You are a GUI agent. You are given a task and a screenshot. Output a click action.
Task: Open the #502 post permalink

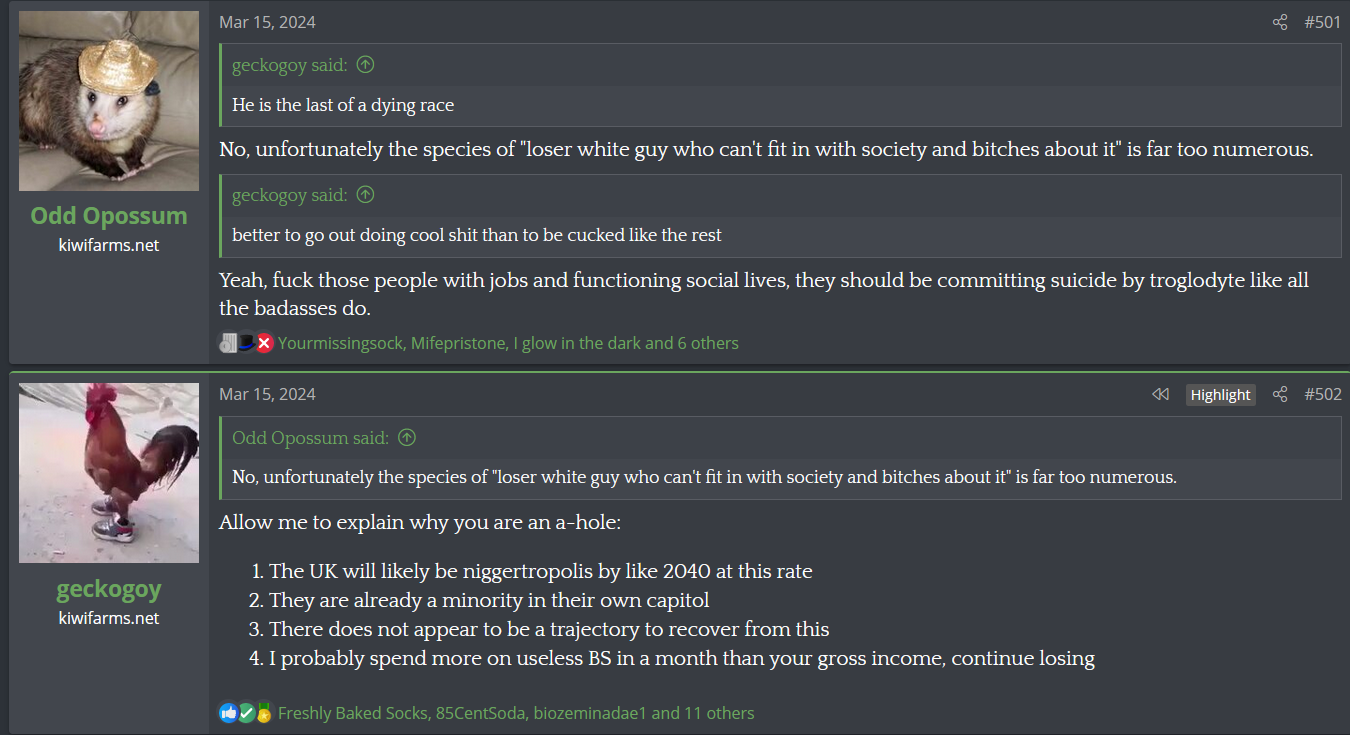point(1322,394)
